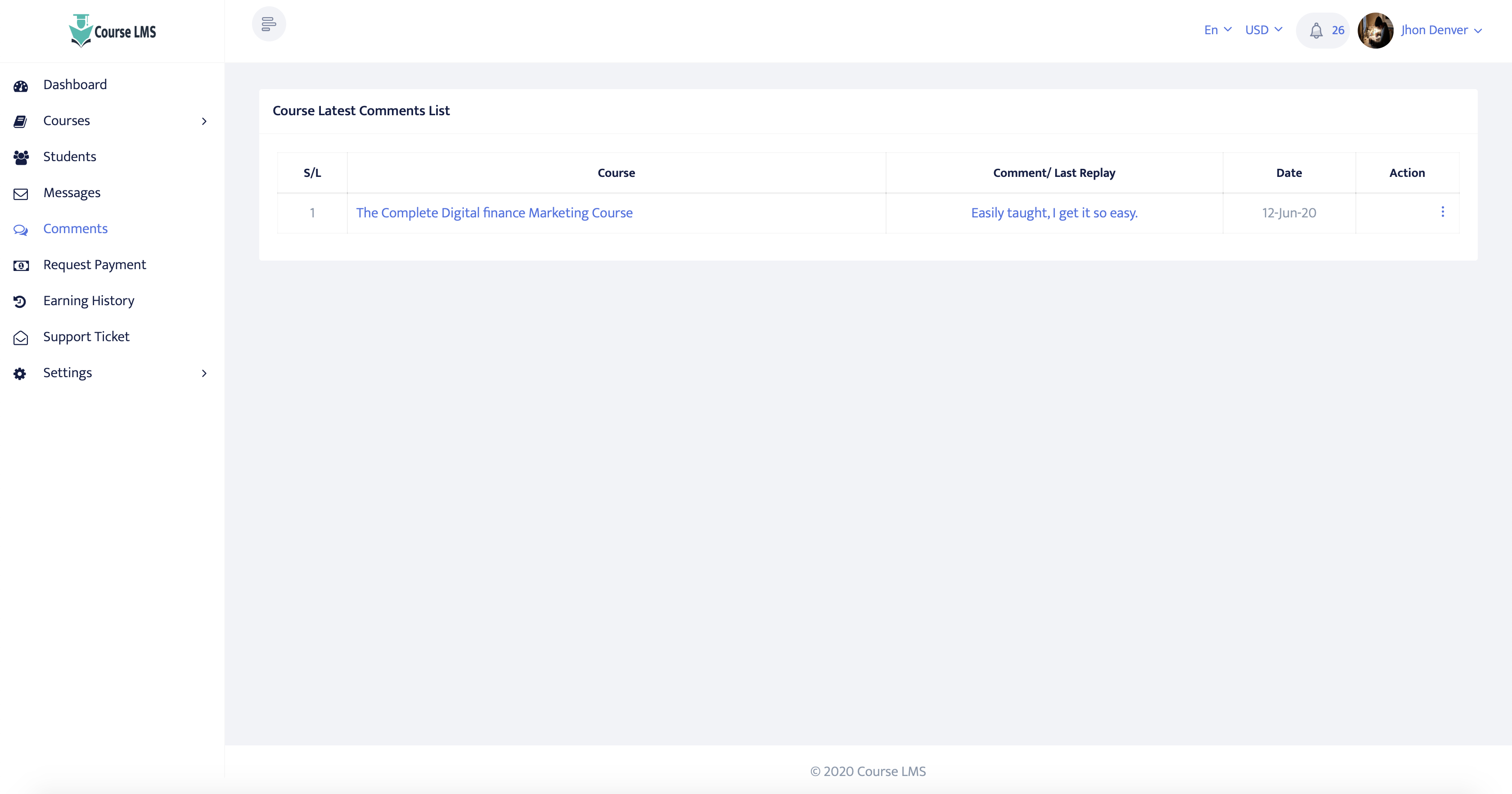This screenshot has width=1512, height=794.
Task: Click the Dashboard gauge icon
Action: (21, 86)
